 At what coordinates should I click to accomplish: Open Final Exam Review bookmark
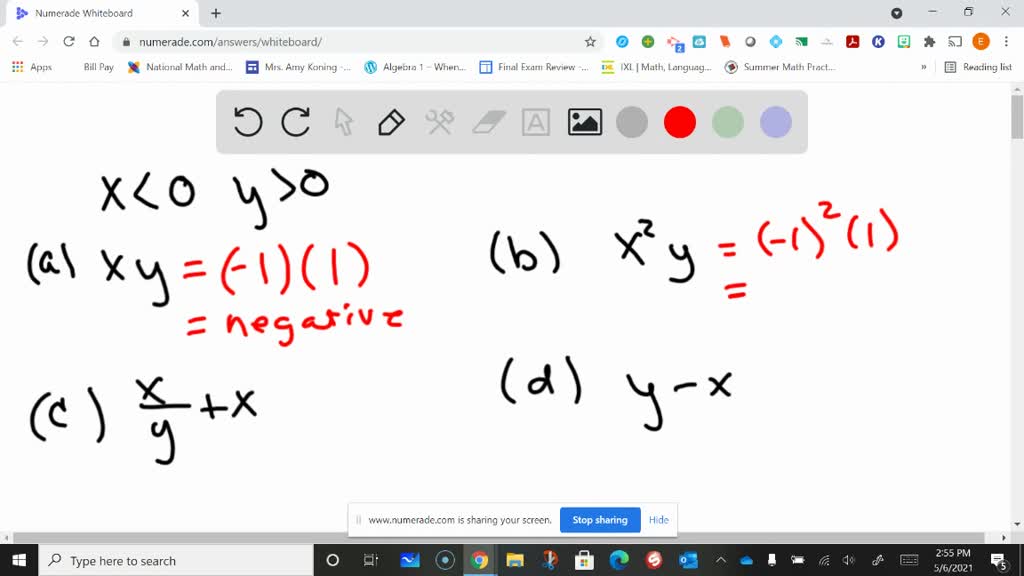pos(534,67)
